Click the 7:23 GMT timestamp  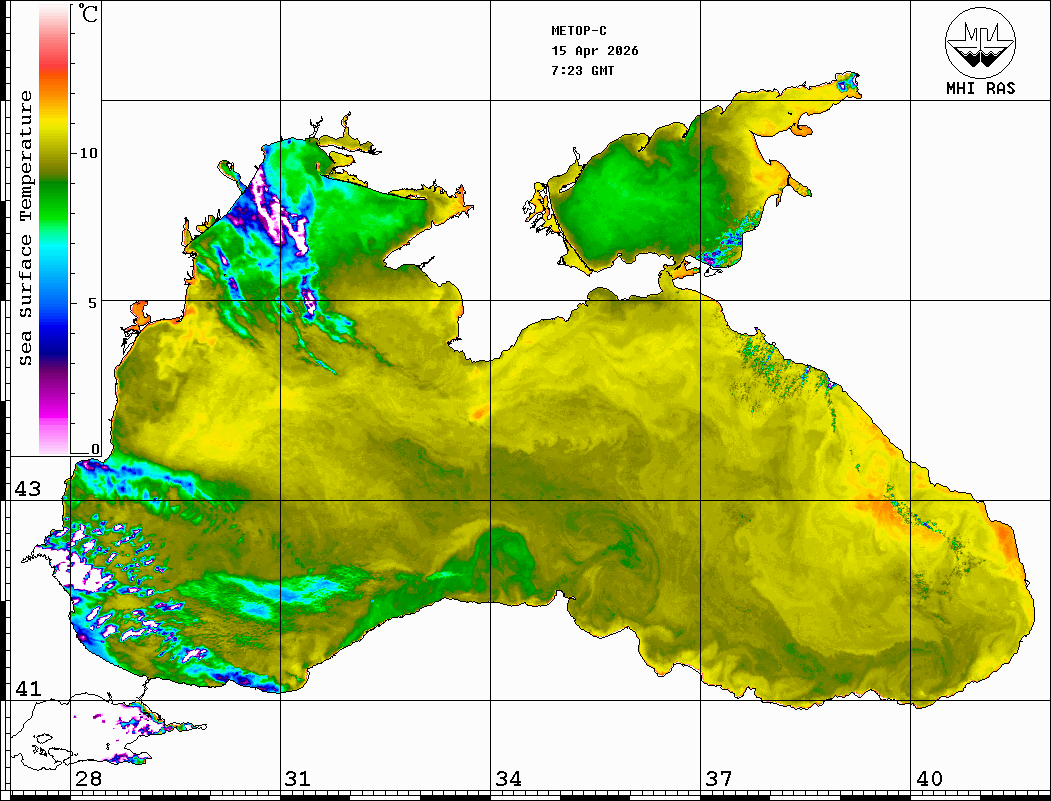pyautogui.click(x=583, y=71)
